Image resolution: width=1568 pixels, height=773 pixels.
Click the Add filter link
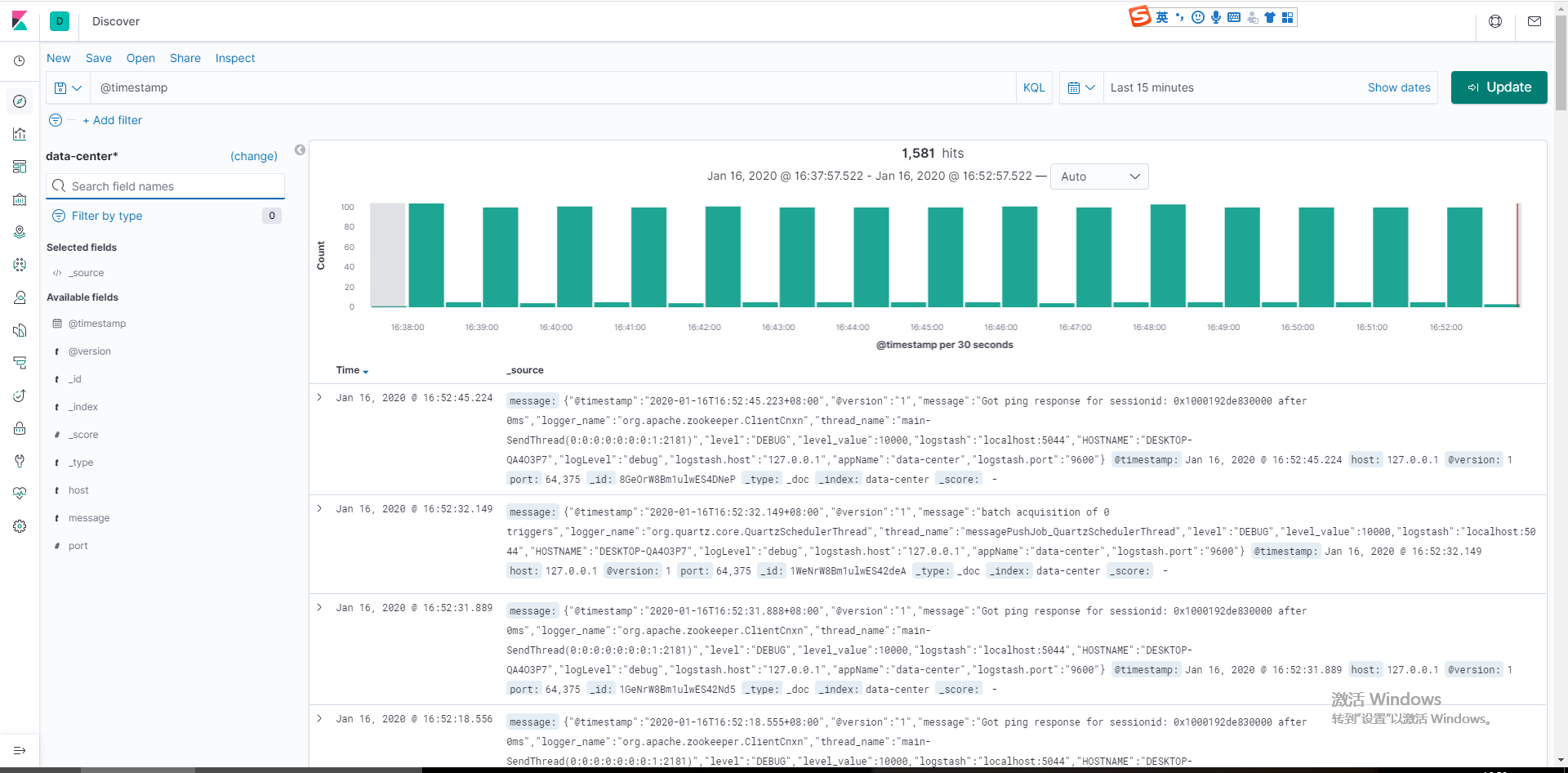click(x=113, y=120)
